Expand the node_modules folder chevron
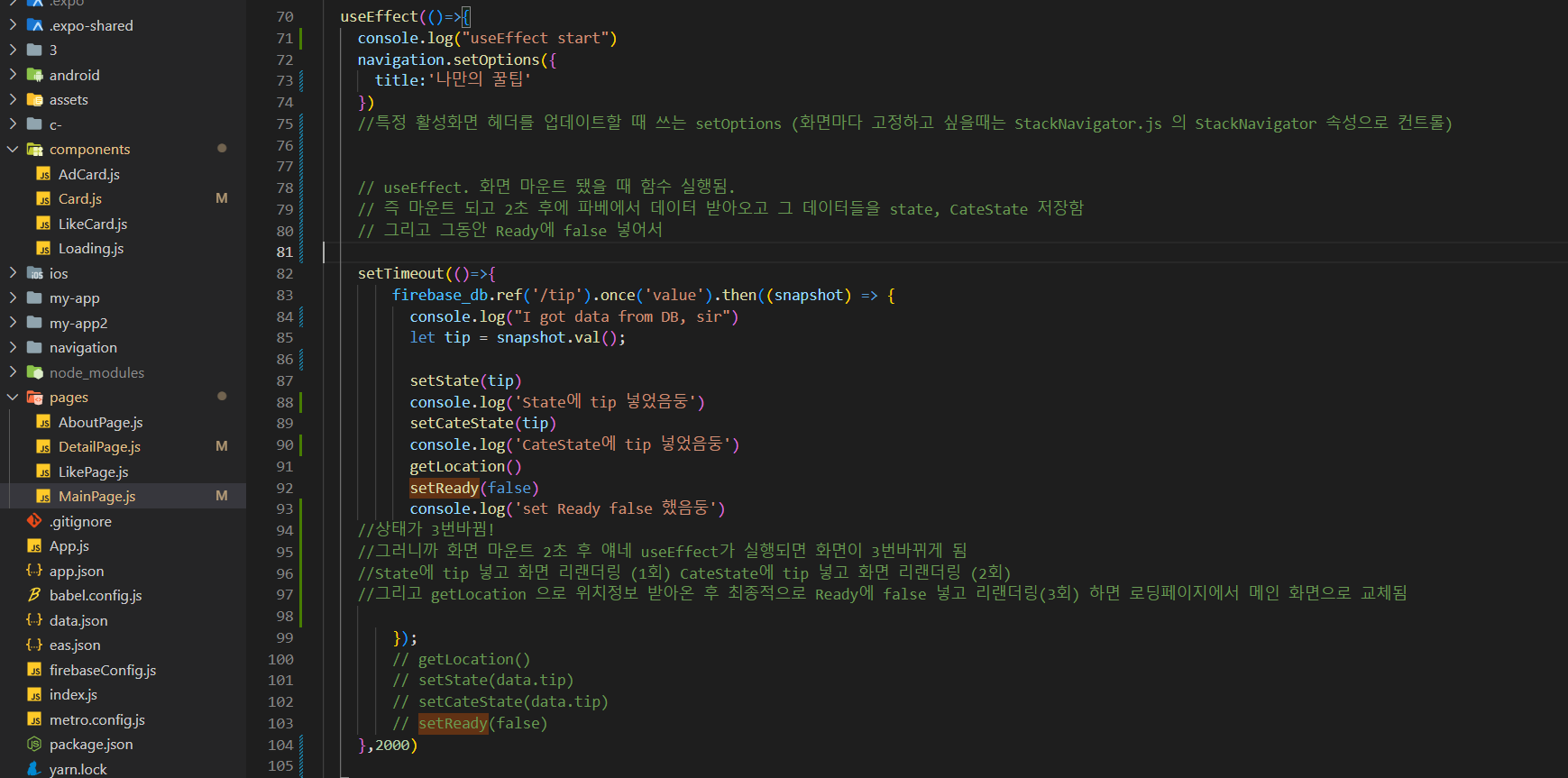 click(x=13, y=371)
